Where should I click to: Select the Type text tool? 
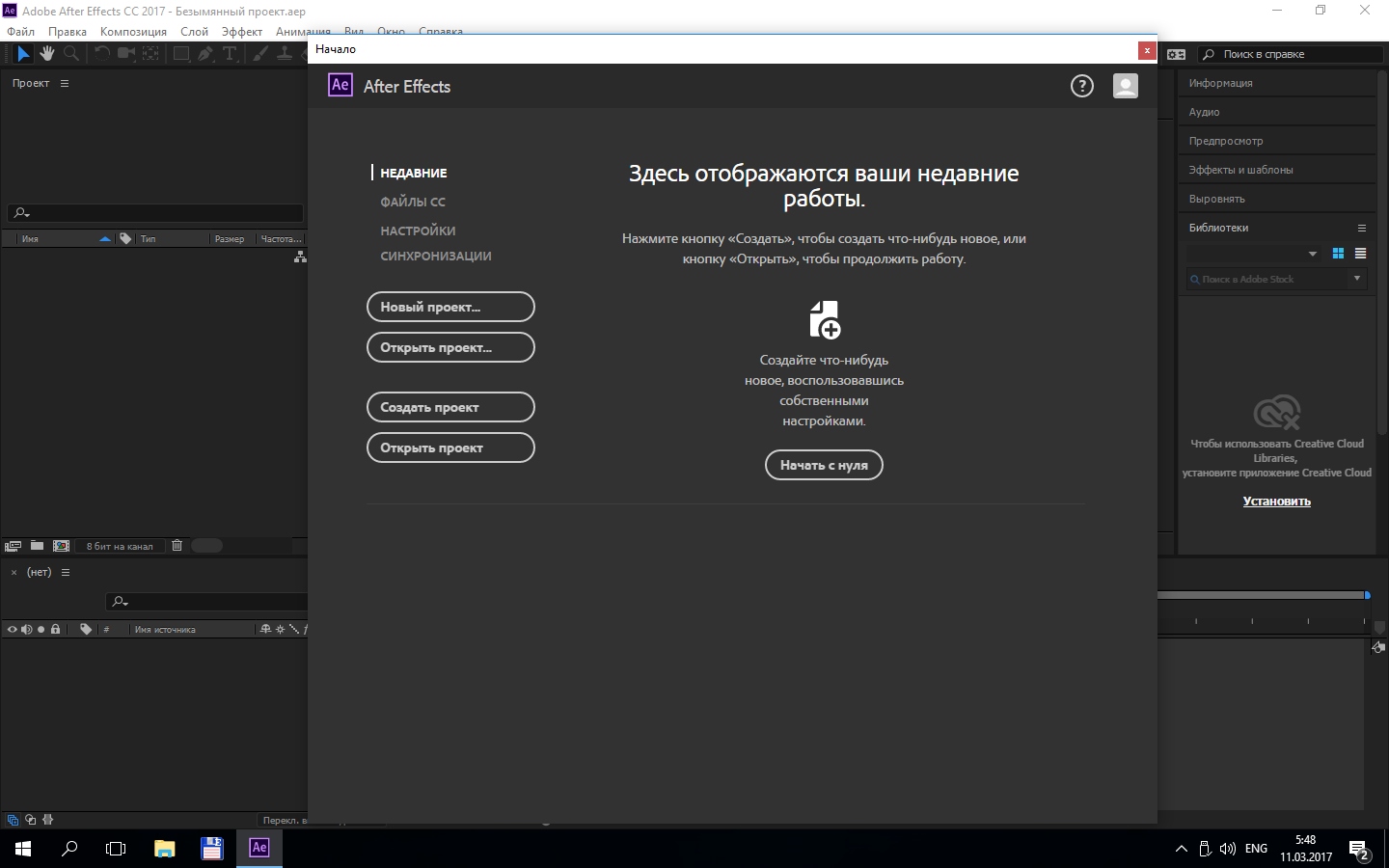[230, 54]
